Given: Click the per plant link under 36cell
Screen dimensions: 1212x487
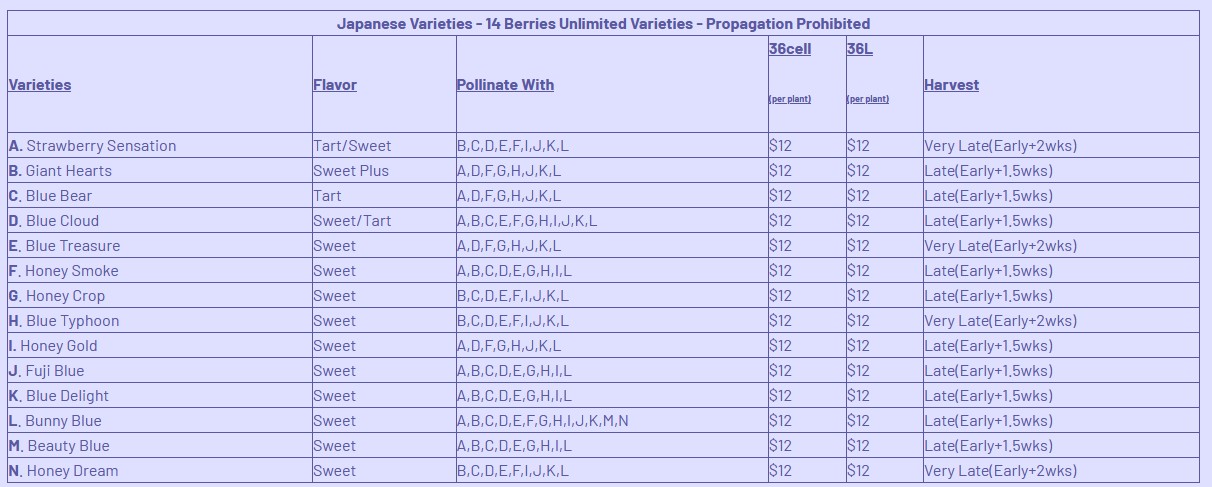Looking at the screenshot, I should 790,99.
